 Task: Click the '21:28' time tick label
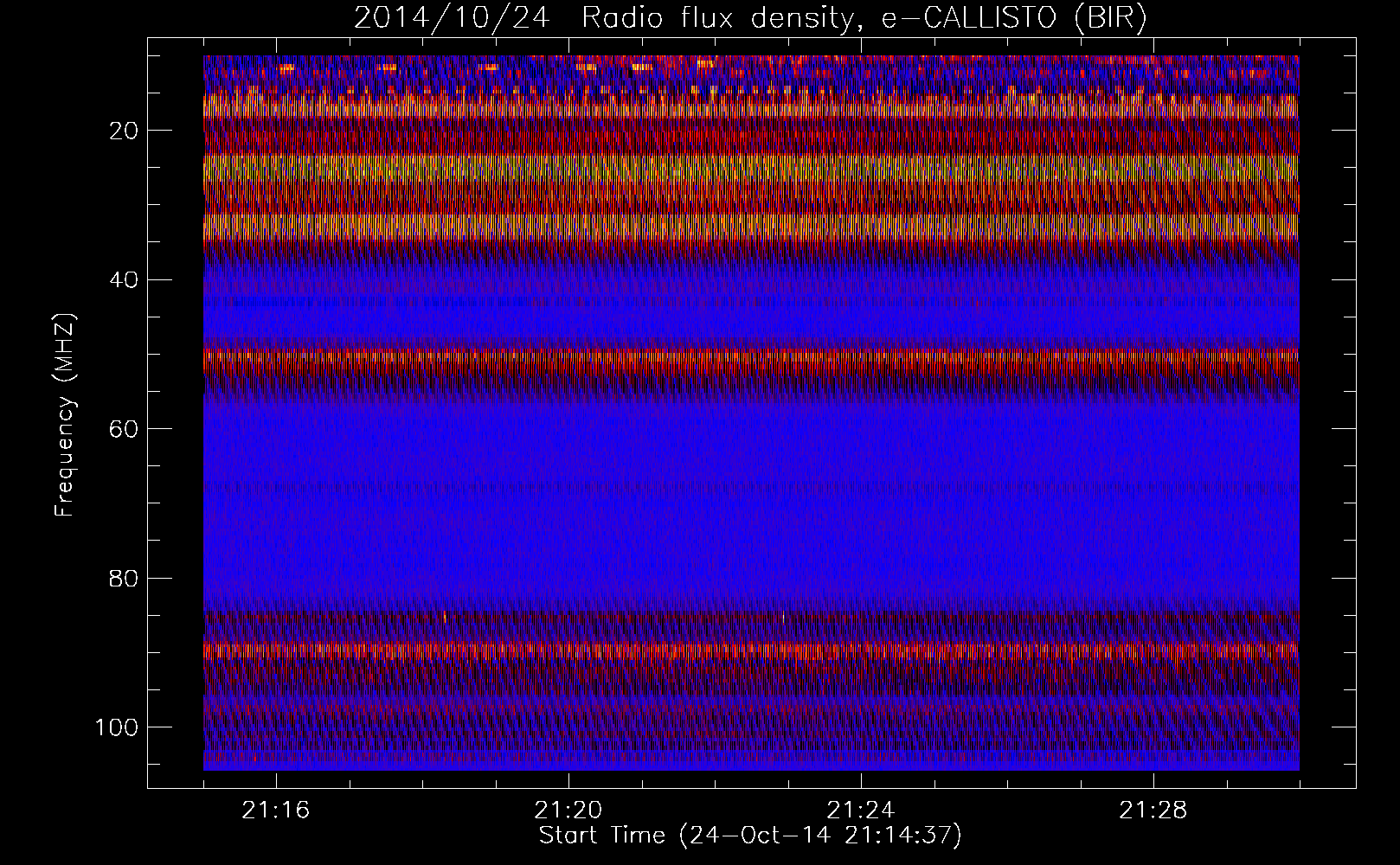pos(1153,811)
